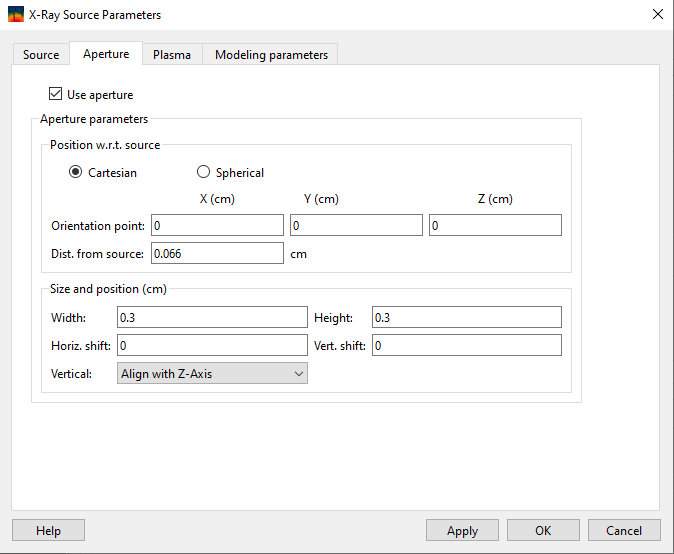Go to Modeling parameters tab

point(271,55)
